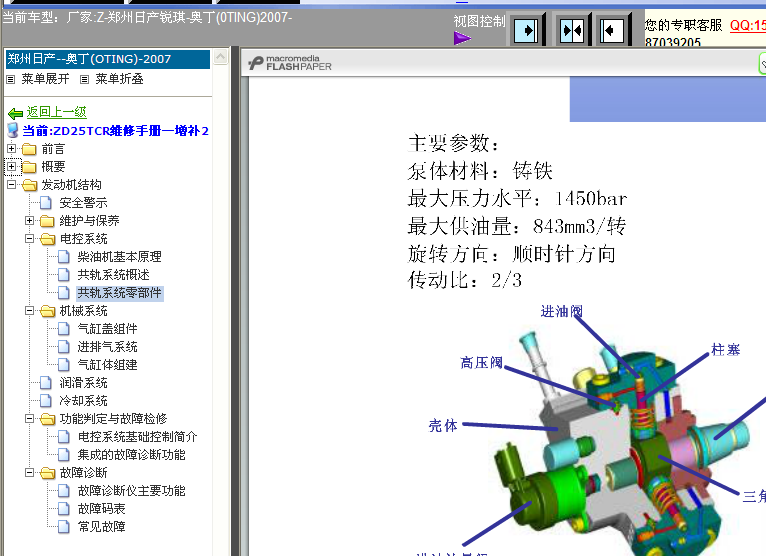Click the 冷却系统 document icon

tap(45, 401)
